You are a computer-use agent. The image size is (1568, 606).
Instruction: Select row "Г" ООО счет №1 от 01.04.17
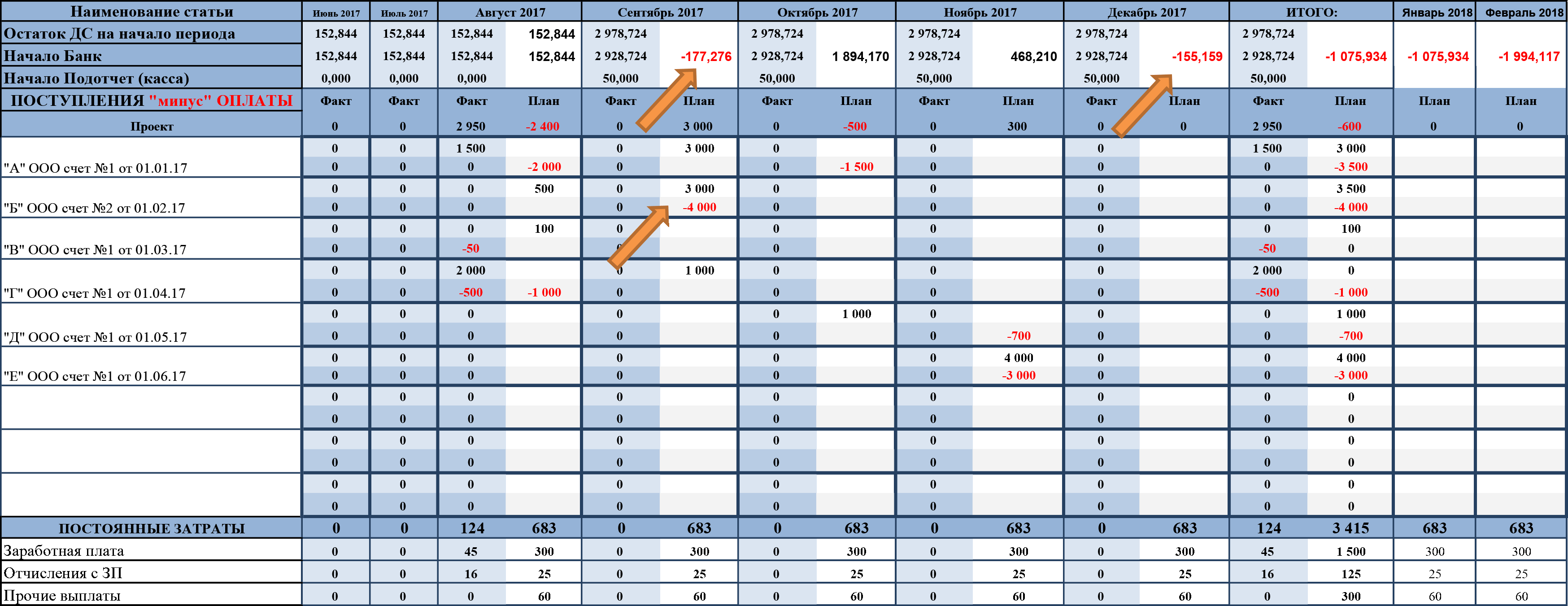click(151, 281)
